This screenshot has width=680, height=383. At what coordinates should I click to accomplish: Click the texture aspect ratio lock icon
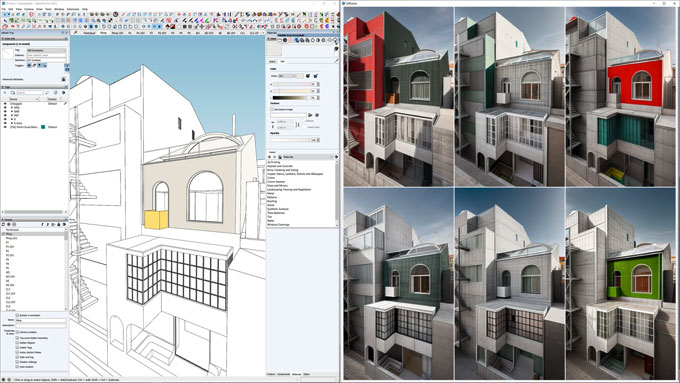[x=298, y=124]
